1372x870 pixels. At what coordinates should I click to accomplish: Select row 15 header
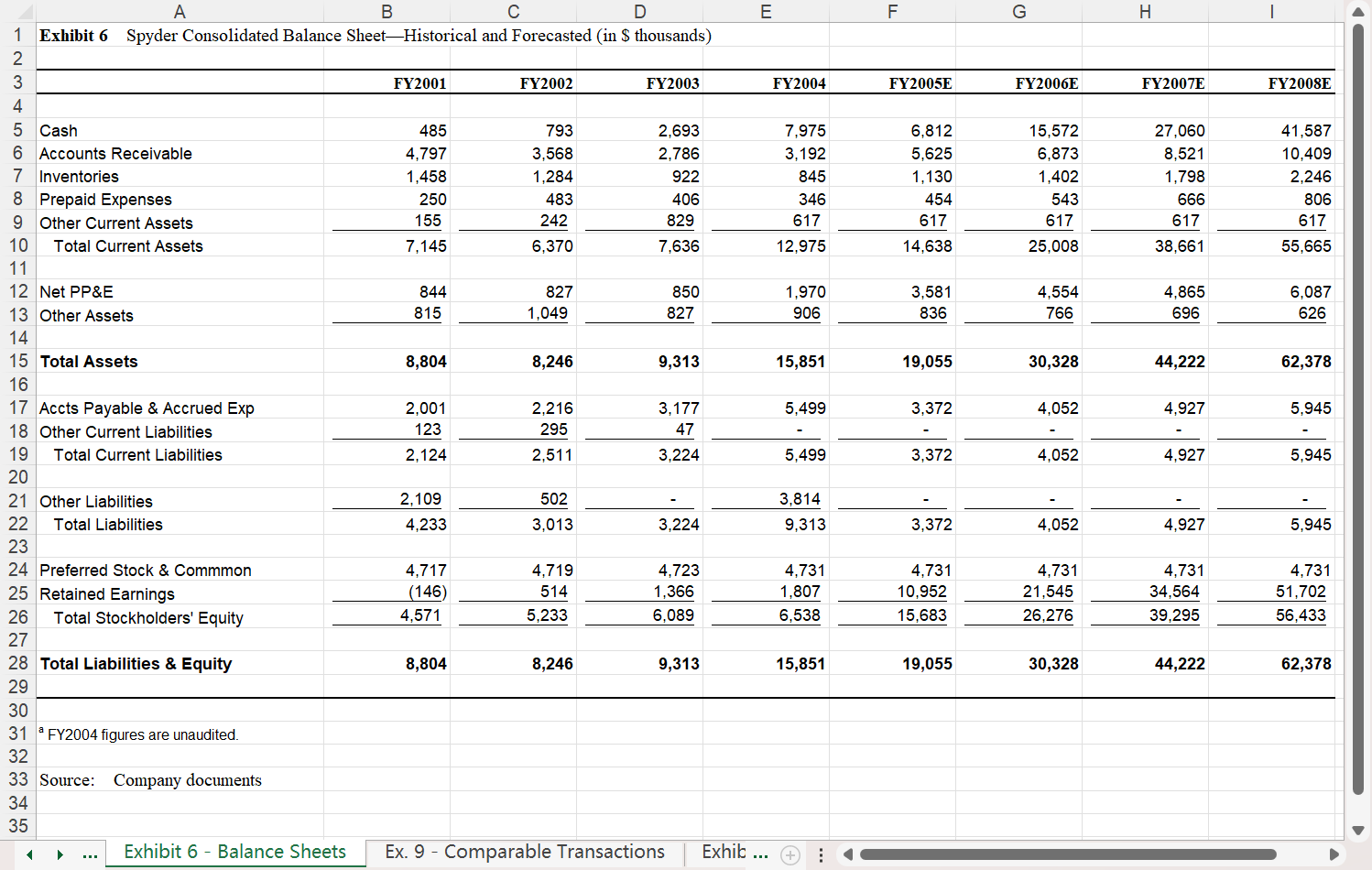18,361
